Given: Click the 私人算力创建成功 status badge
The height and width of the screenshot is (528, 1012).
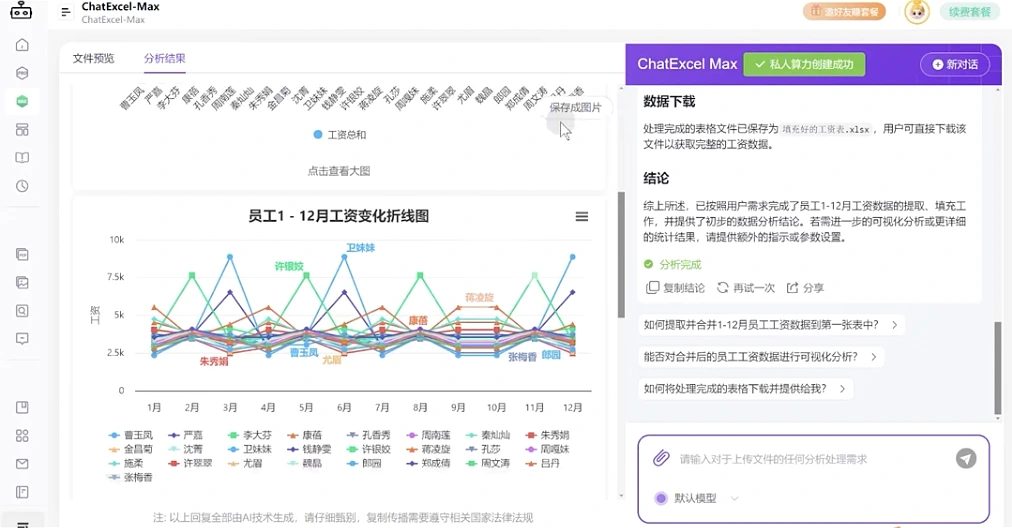Looking at the screenshot, I should 804,64.
